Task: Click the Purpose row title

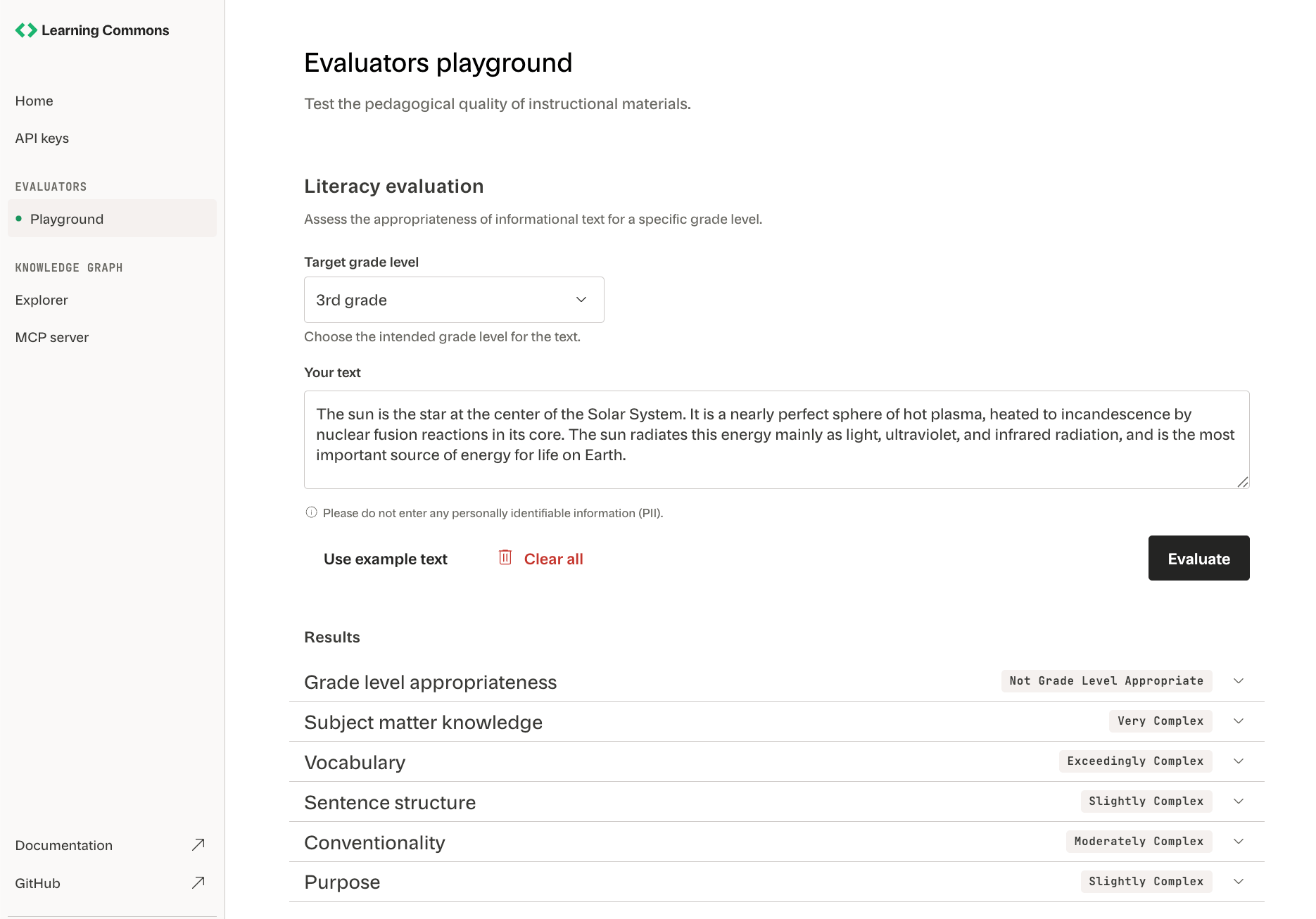Action: pos(342,882)
